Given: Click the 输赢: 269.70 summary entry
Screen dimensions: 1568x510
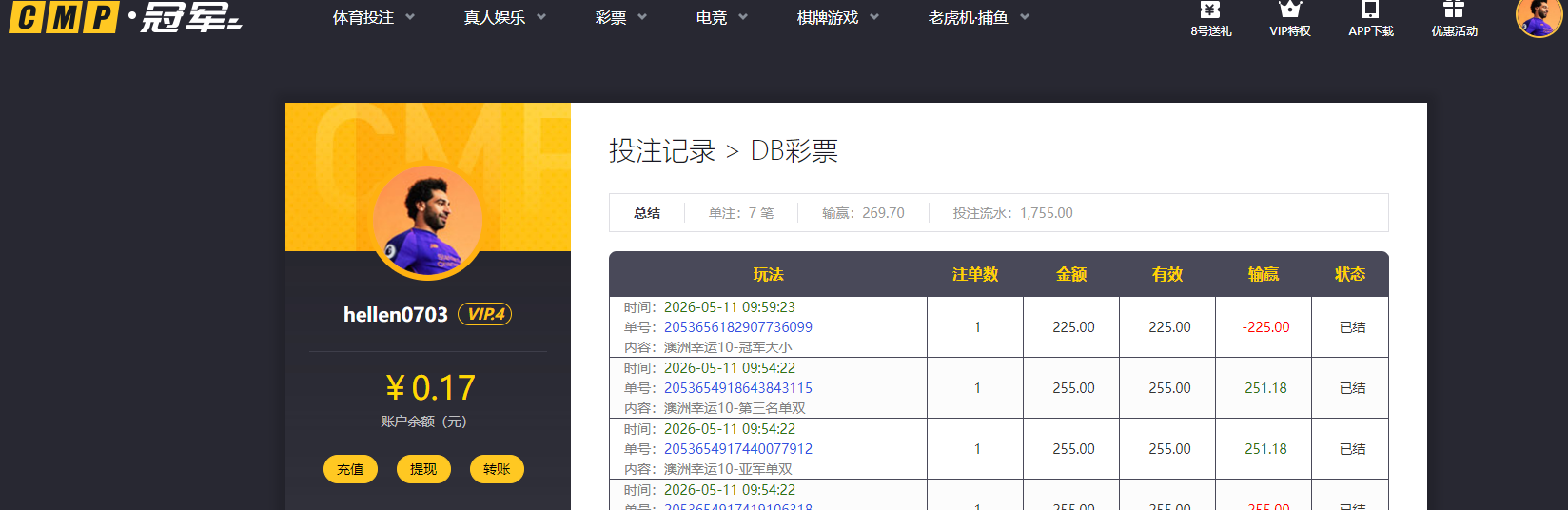Looking at the screenshot, I should click(863, 213).
